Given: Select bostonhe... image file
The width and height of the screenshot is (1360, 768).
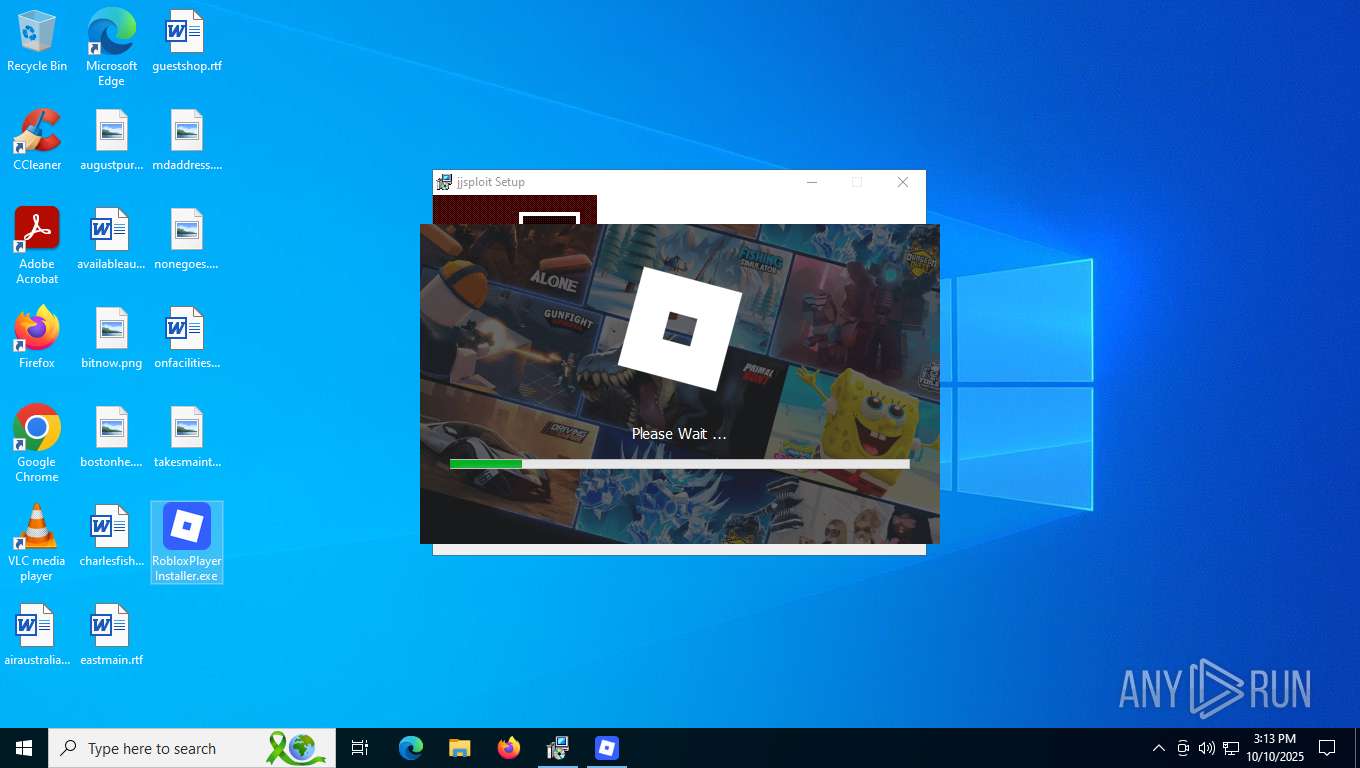Looking at the screenshot, I should [111, 437].
